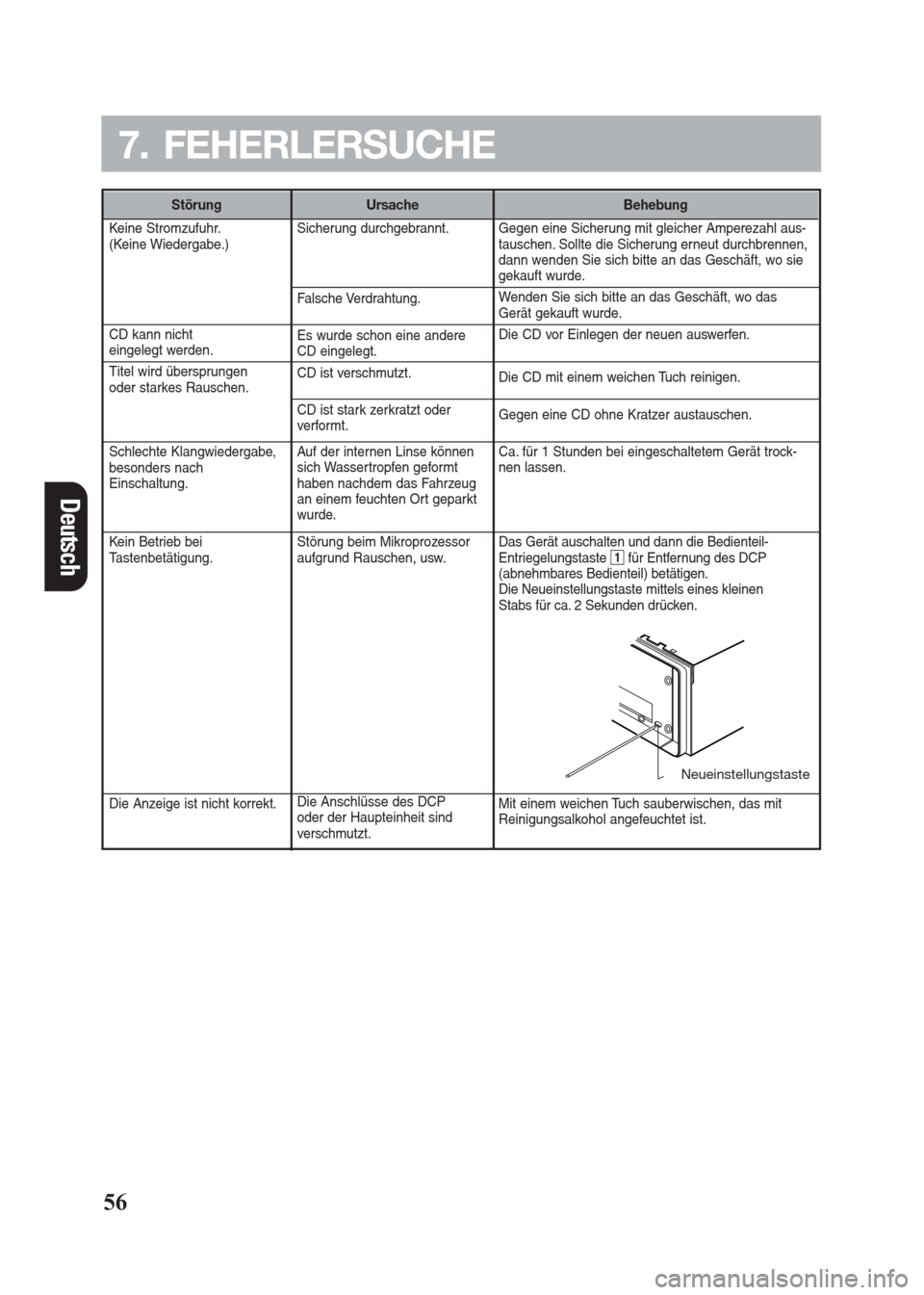Click the 'CD ist verschmutzt' cause cell

[x=353, y=372]
